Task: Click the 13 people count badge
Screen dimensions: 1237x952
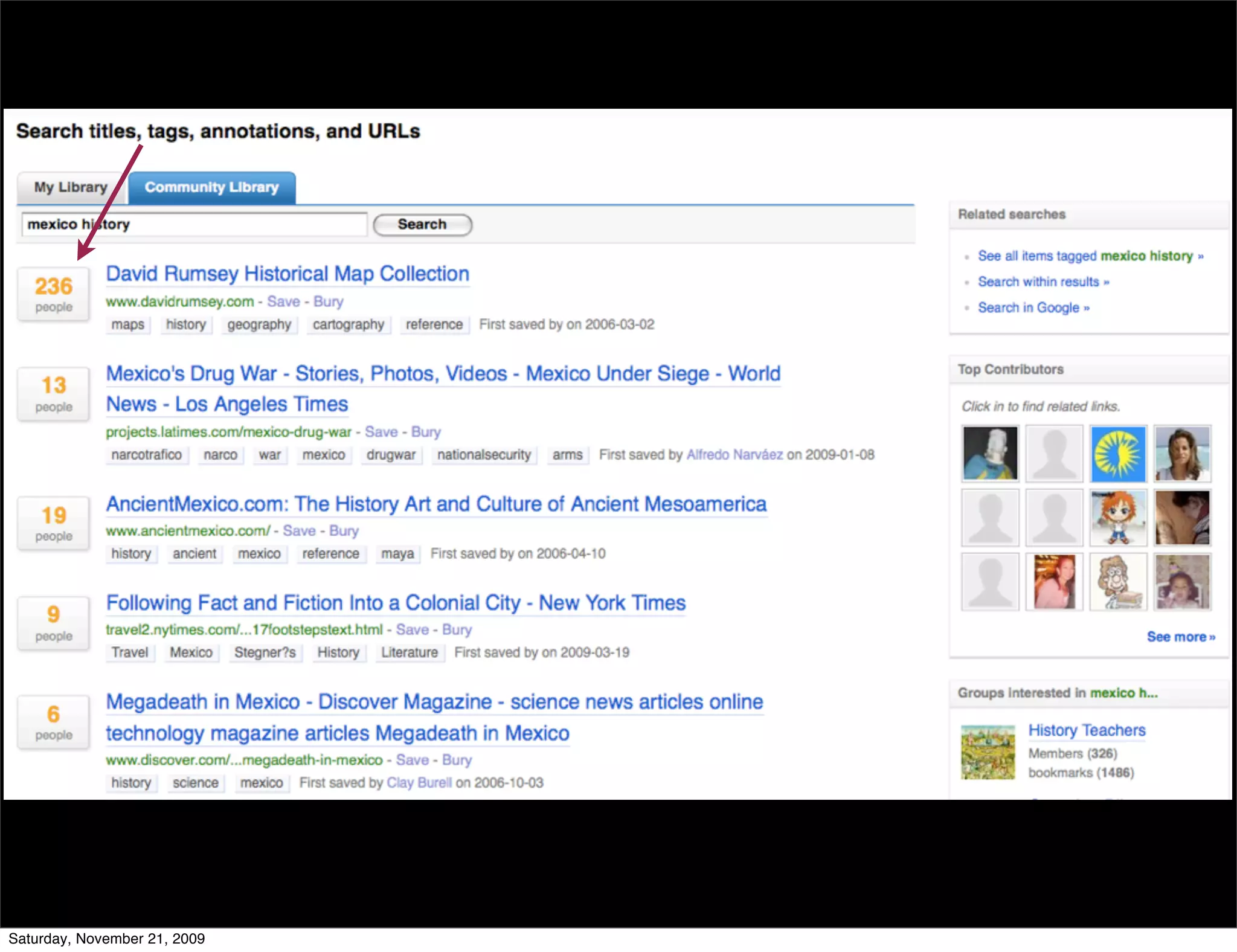Action: (53, 393)
